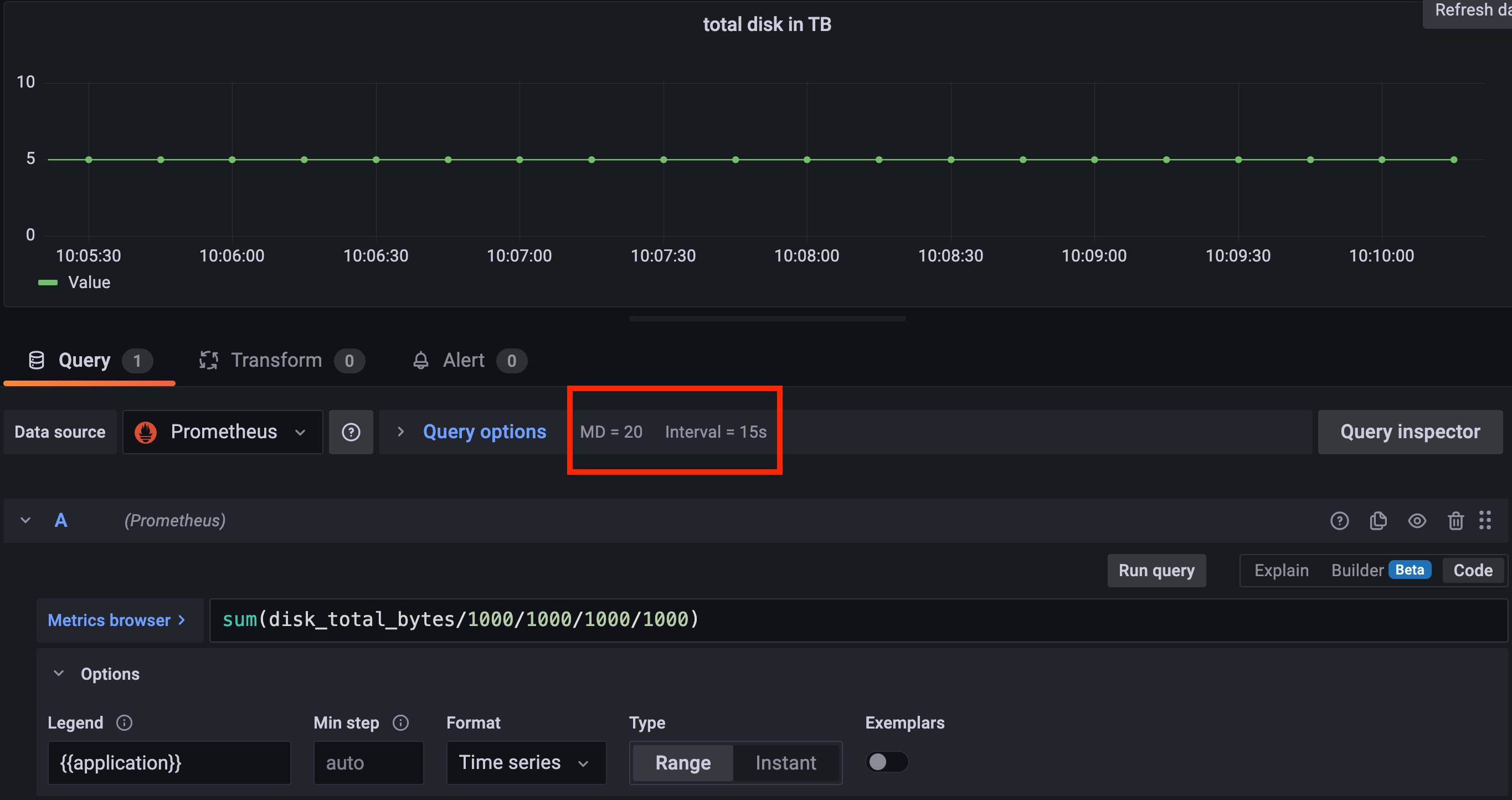Click the data source help icon
1512x800 pixels.
[x=351, y=432]
